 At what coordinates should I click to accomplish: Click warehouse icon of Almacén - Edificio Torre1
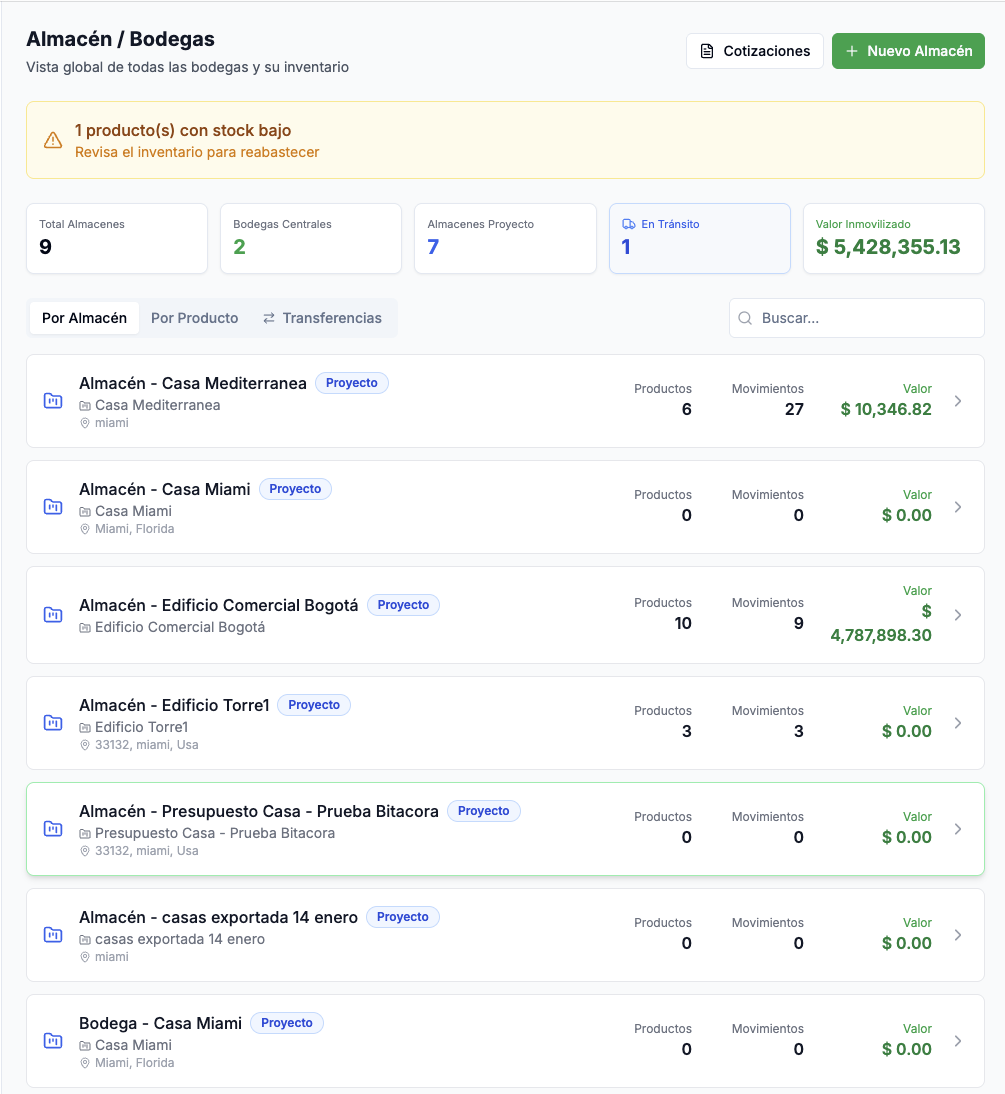pyautogui.click(x=53, y=723)
